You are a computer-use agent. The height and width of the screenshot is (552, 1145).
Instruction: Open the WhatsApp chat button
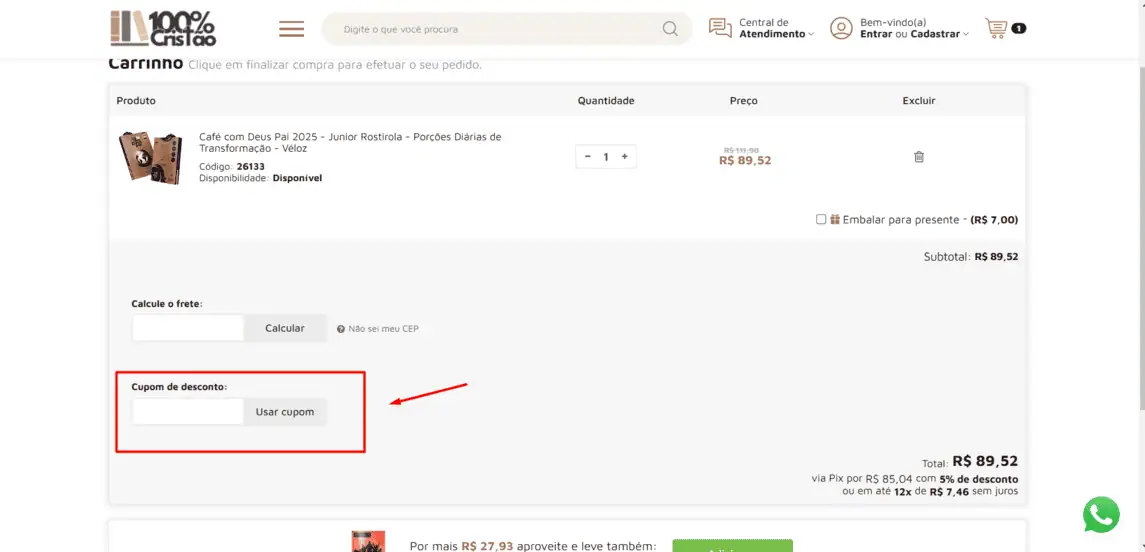point(1100,515)
